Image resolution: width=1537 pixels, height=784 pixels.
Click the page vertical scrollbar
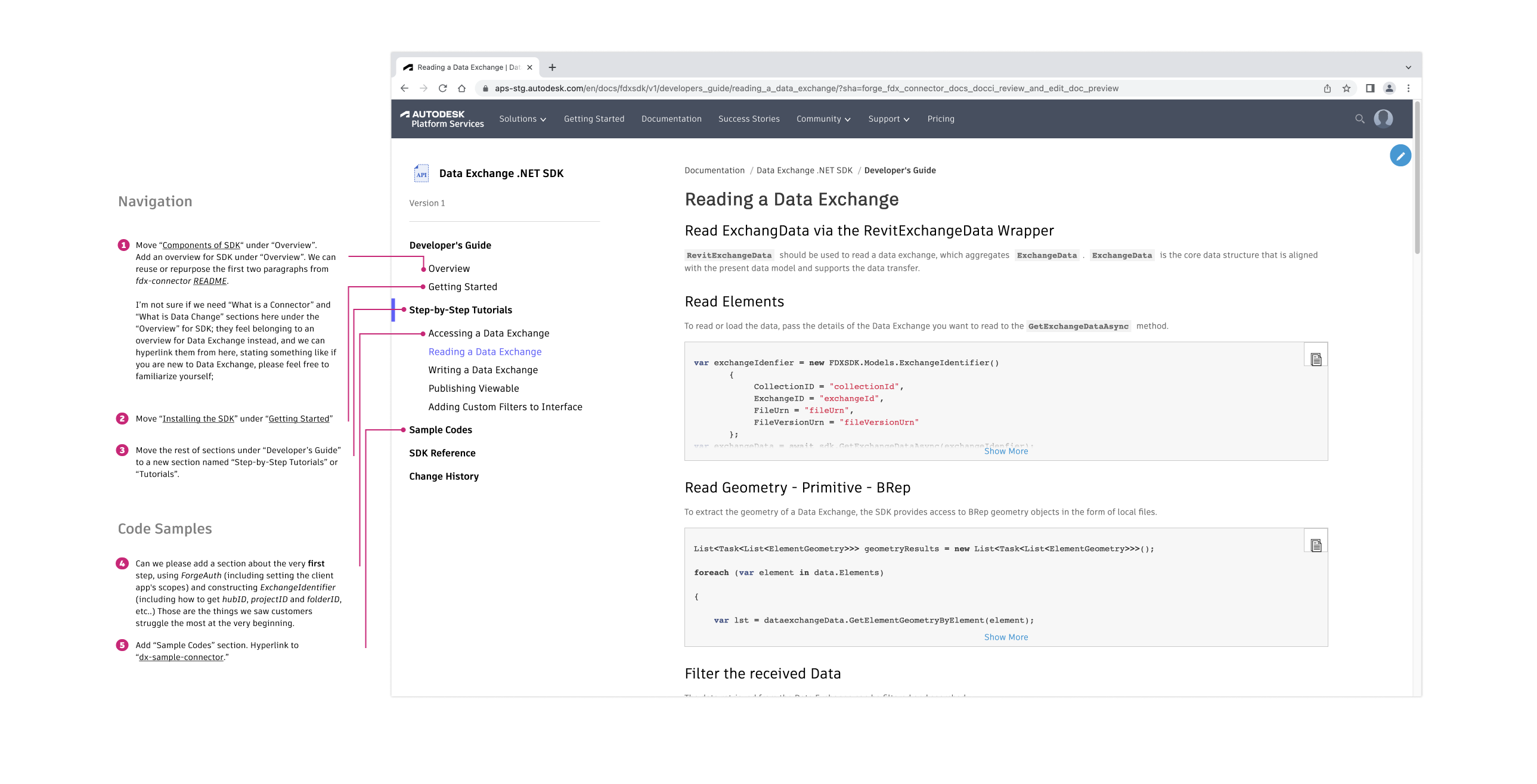tap(1417, 179)
